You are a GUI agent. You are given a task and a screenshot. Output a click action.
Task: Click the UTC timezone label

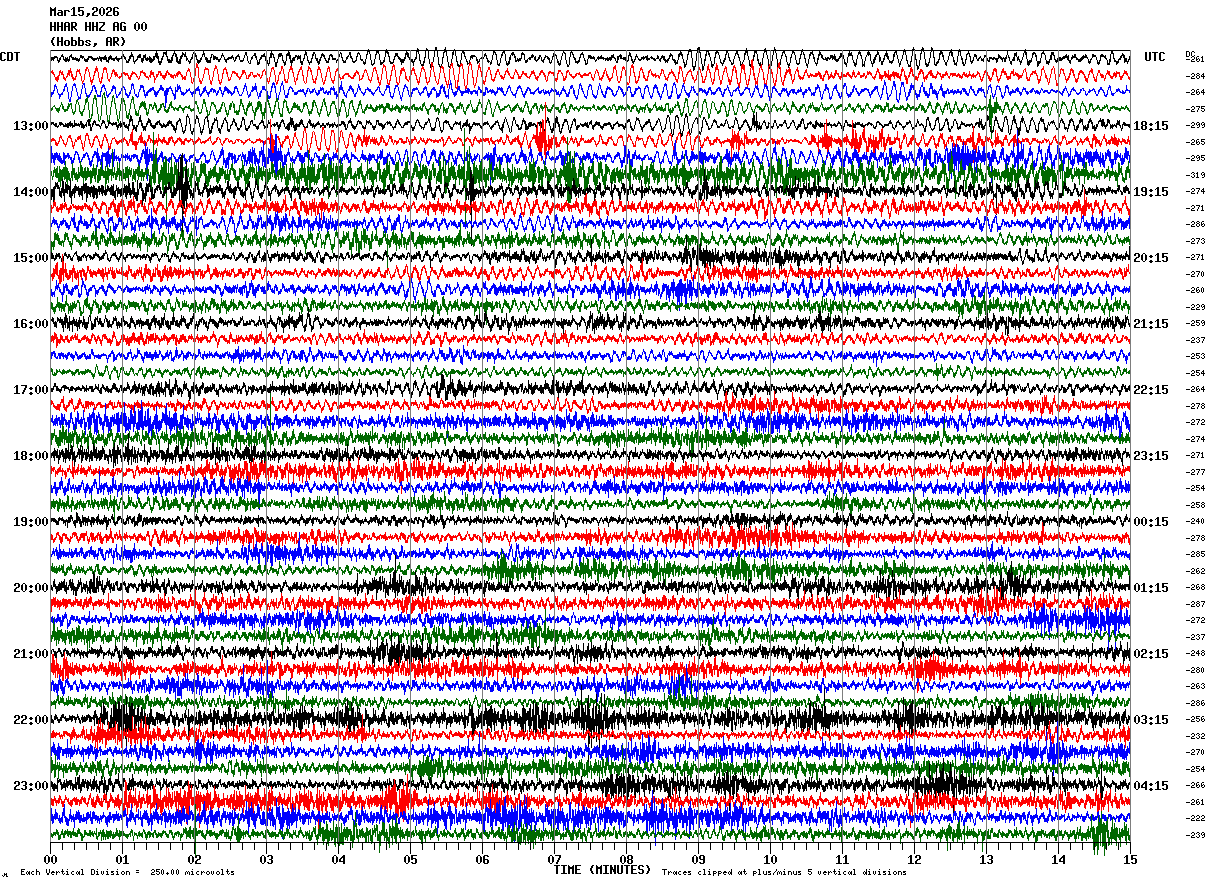[1155, 57]
